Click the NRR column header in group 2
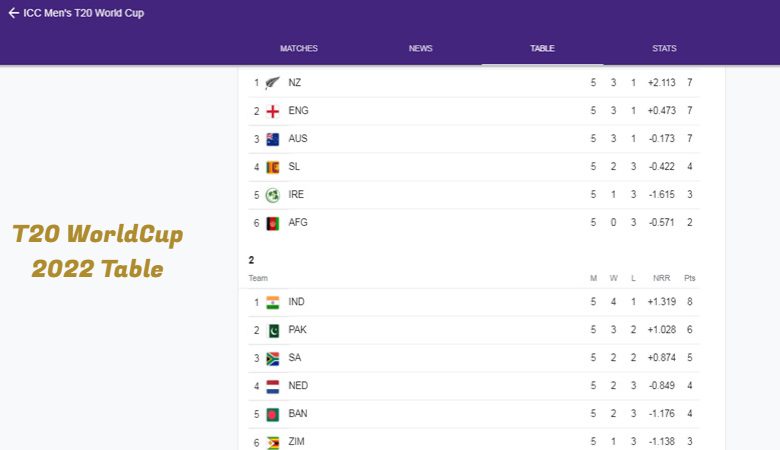 [x=661, y=278]
